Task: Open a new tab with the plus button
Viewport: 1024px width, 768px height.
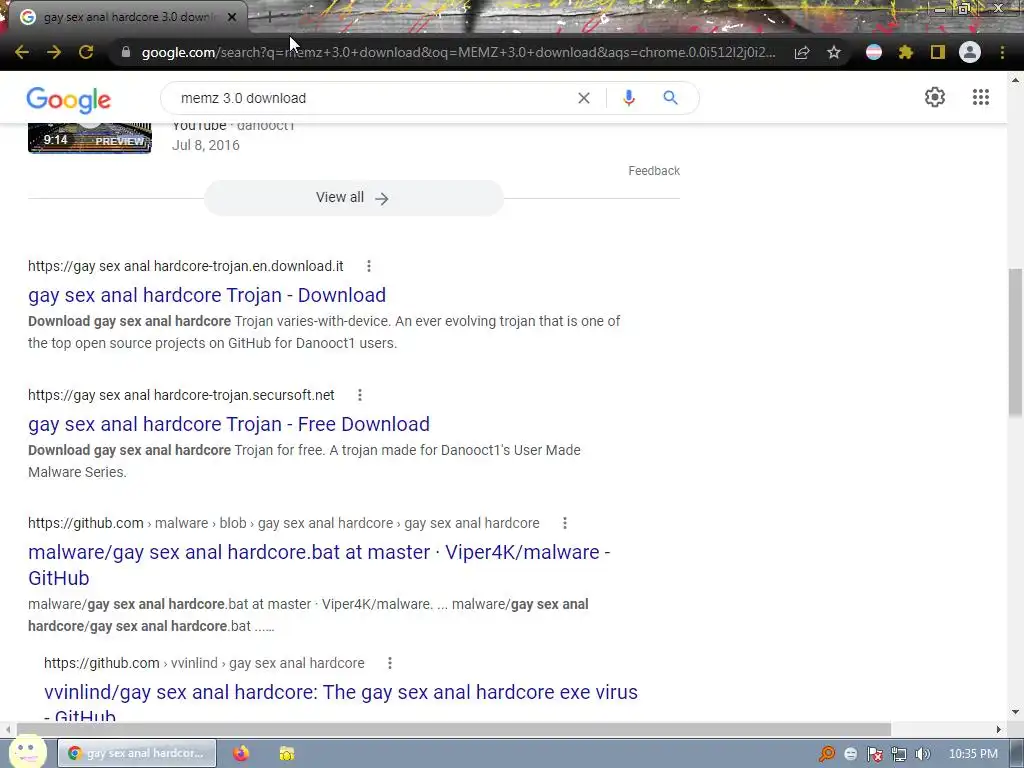Action: [269, 17]
